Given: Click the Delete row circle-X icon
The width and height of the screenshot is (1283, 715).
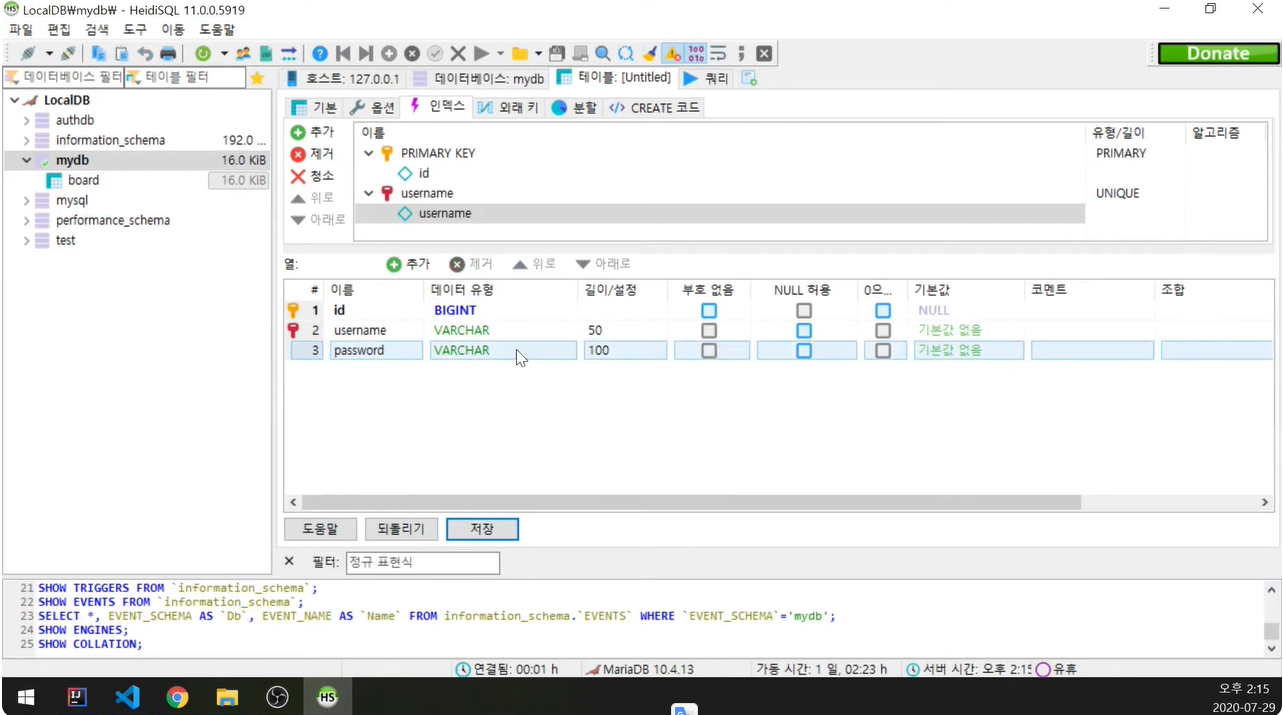Looking at the screenshot, I should pos(412,53).
